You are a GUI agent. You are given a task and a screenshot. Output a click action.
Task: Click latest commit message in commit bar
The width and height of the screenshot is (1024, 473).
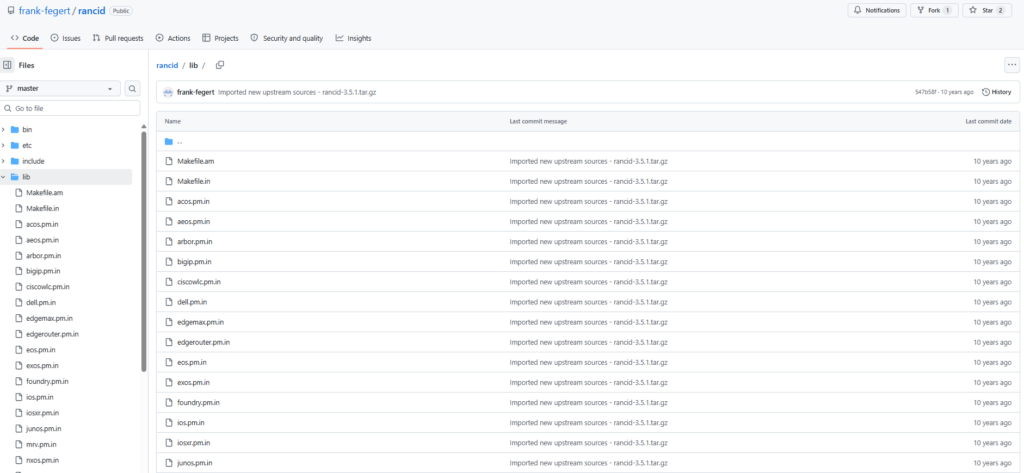(297, 92)
